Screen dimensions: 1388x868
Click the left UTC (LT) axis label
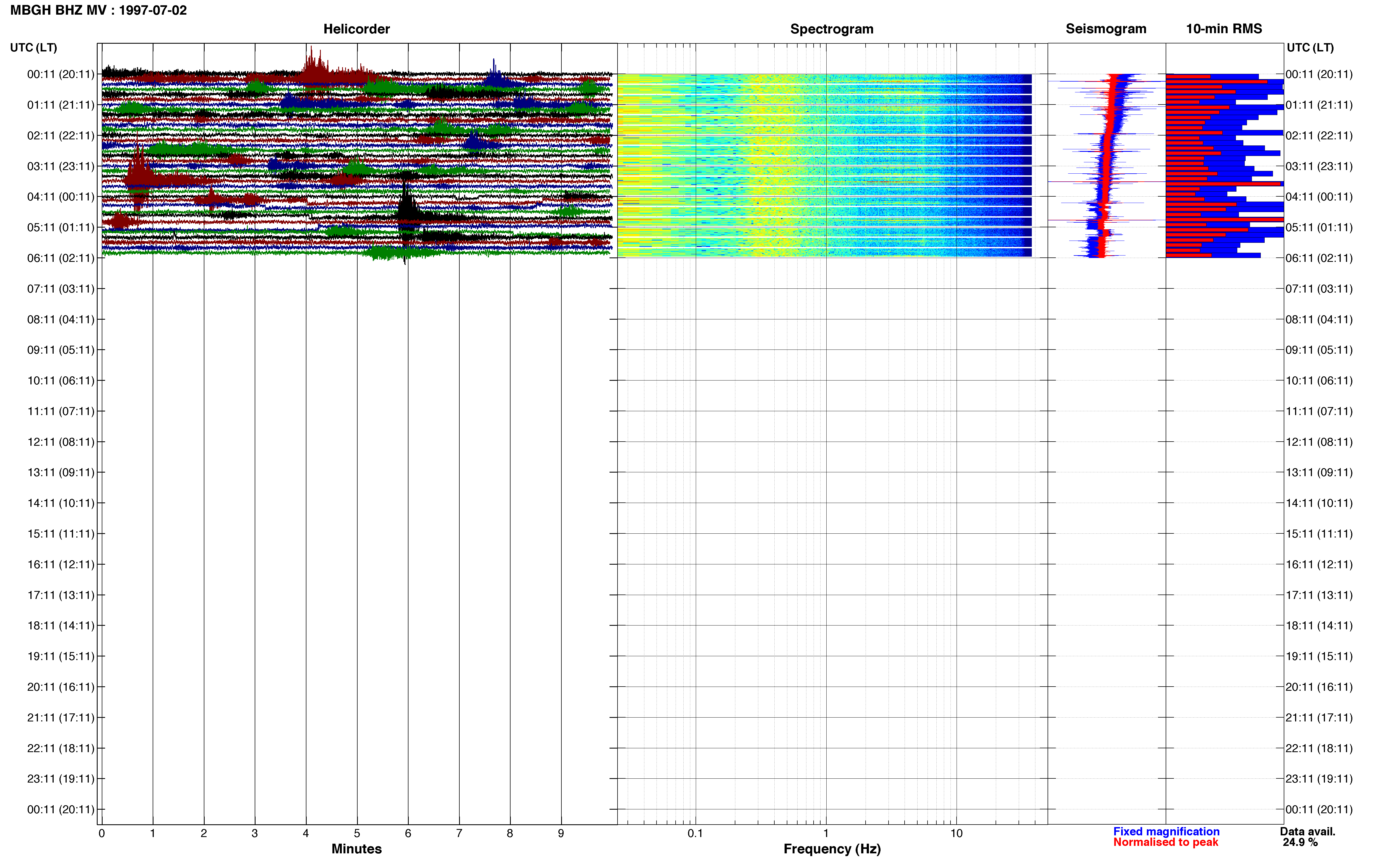(x=33, y=48)
